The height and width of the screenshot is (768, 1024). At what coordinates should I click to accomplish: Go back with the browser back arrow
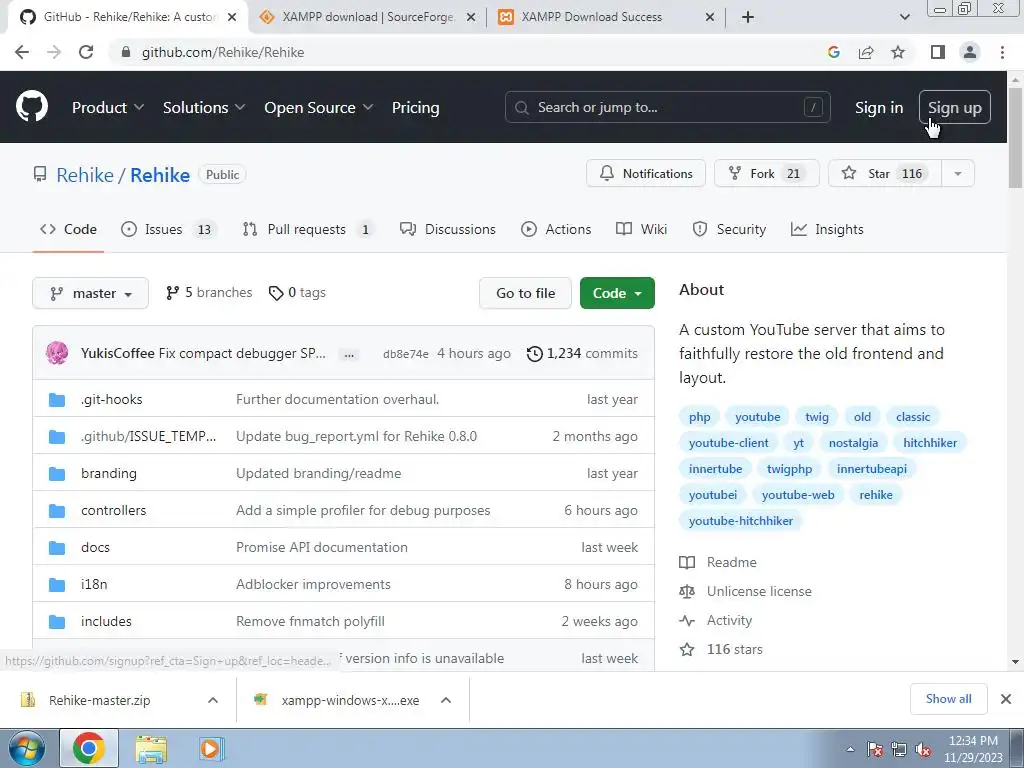tap(22, 52)
